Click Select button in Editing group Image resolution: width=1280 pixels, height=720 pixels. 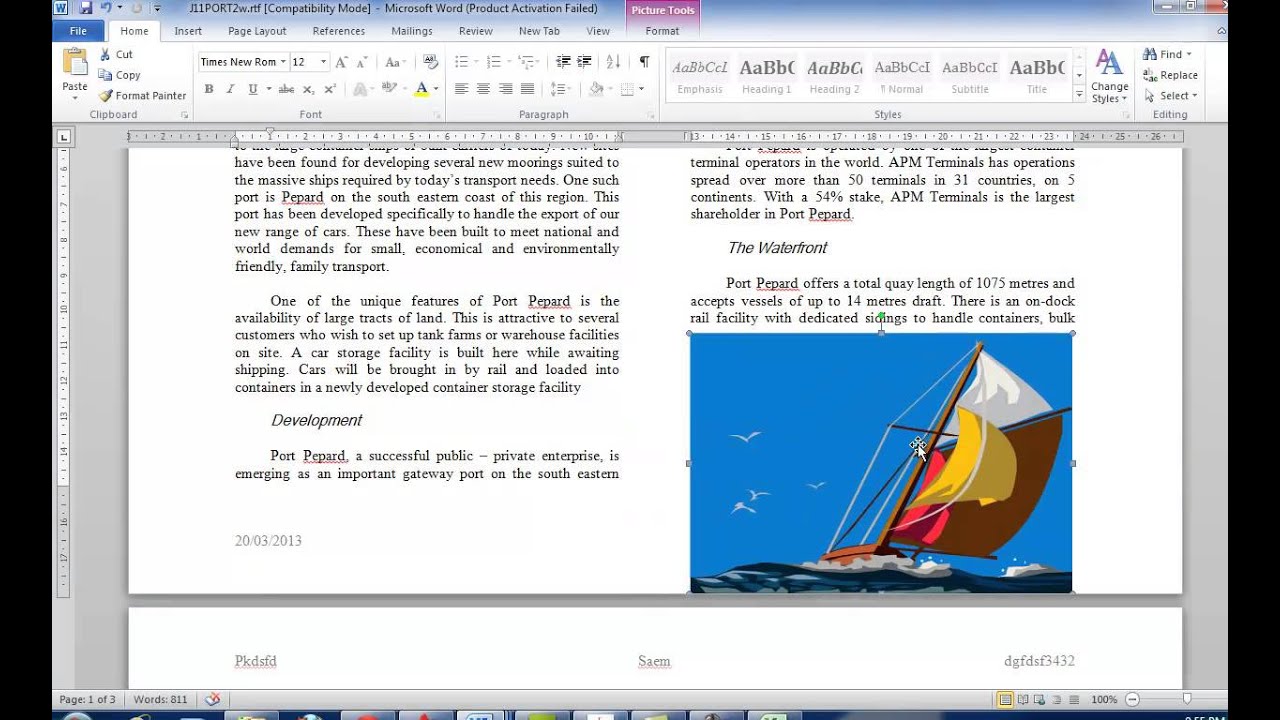click(1170, 96)
